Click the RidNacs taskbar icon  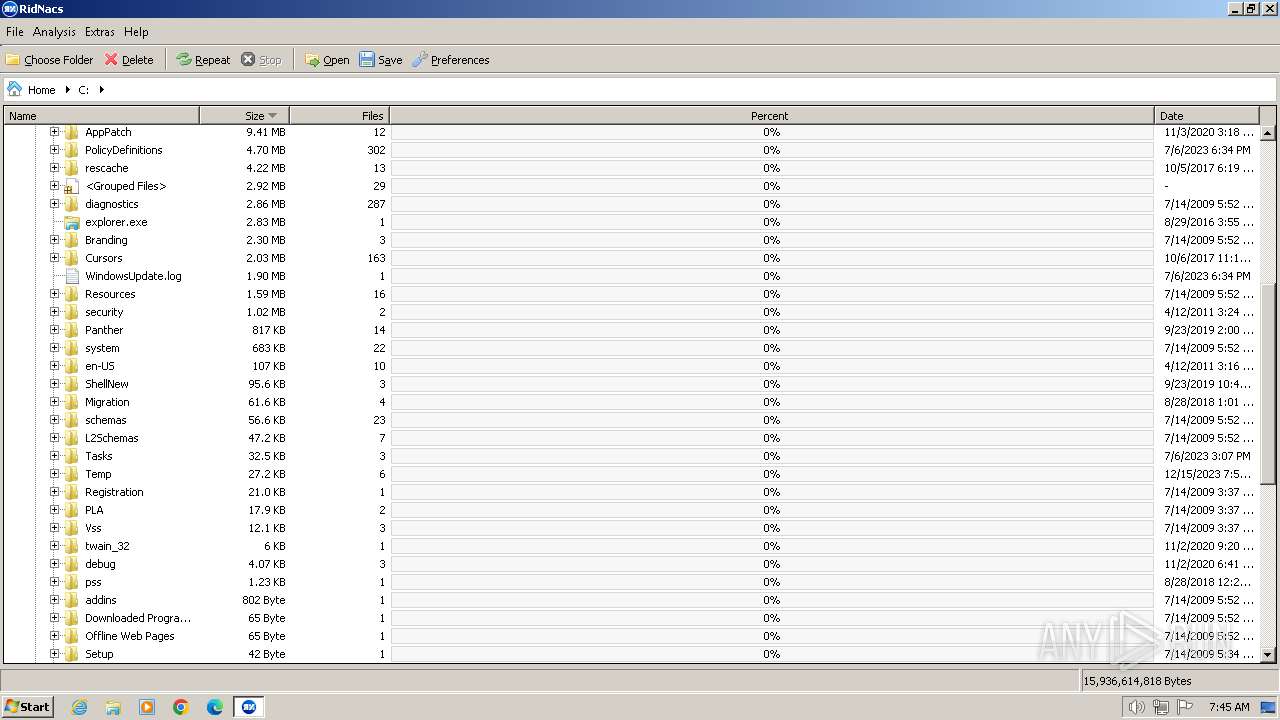249,707
